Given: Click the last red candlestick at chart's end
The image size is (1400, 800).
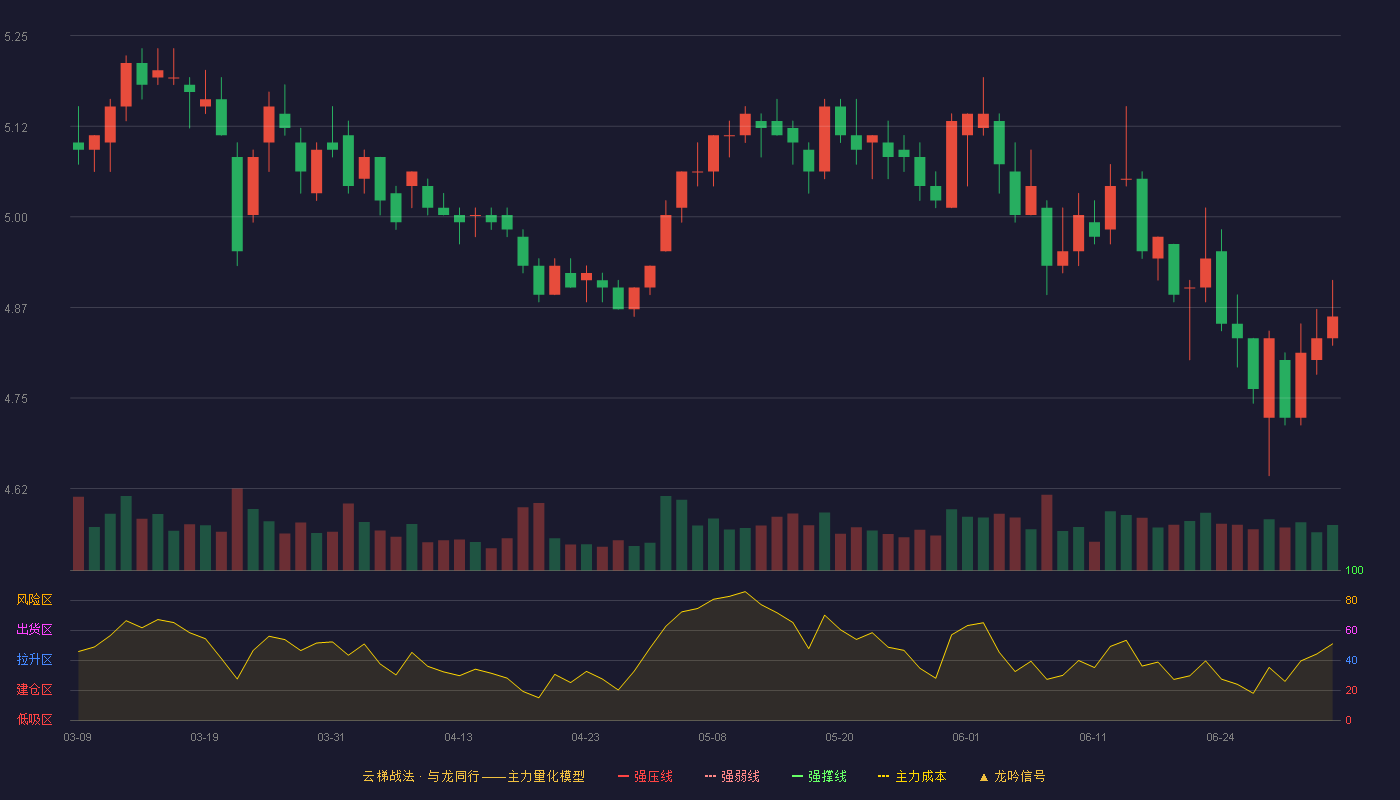Looking at the screenshot, I should point(1332,327).
